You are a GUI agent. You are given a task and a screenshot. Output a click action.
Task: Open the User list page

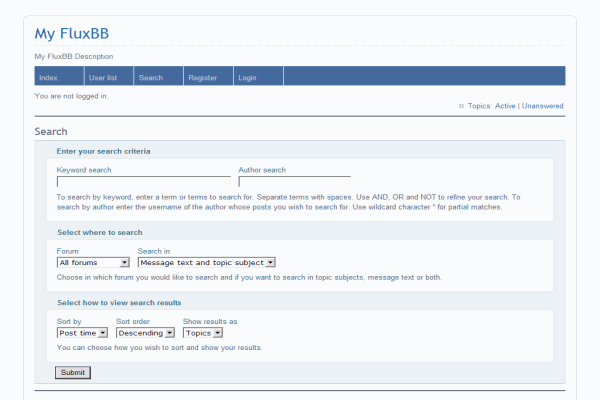(103, 77)
